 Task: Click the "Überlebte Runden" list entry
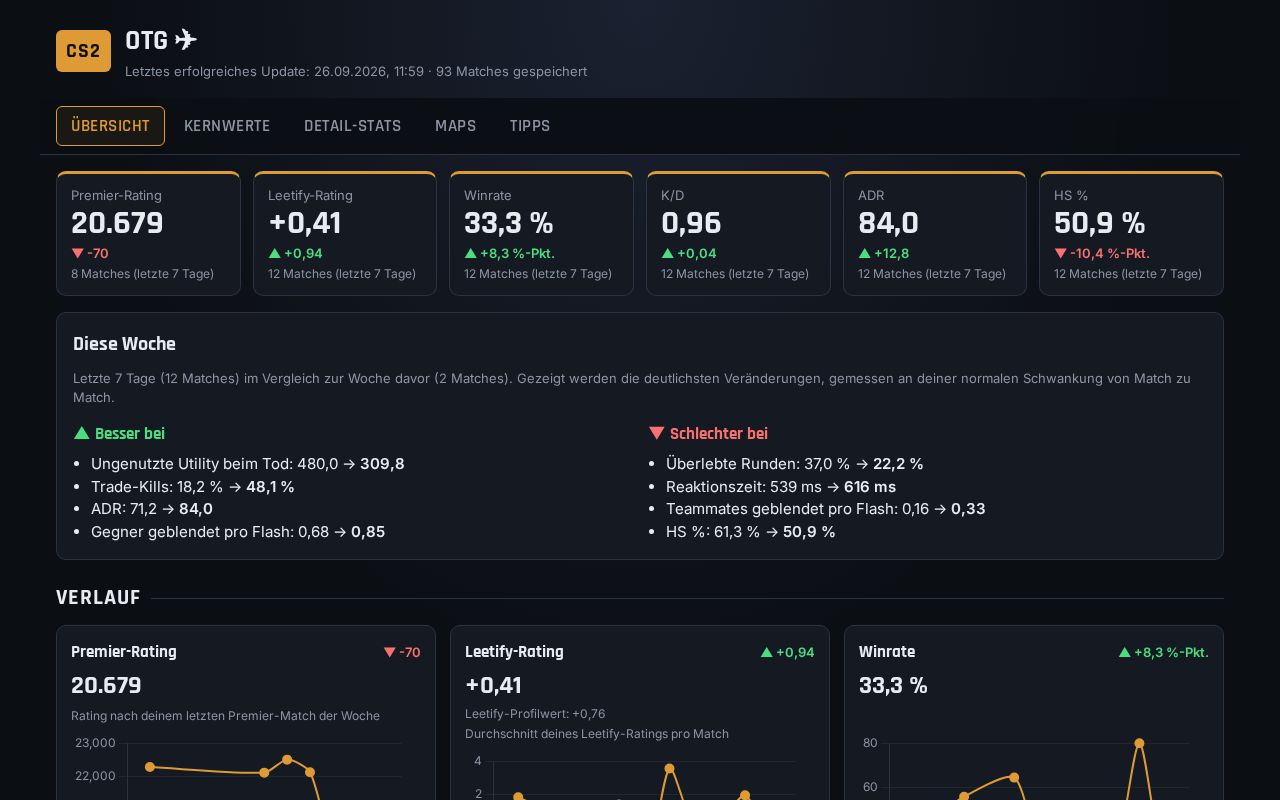(x=794, y=464)
